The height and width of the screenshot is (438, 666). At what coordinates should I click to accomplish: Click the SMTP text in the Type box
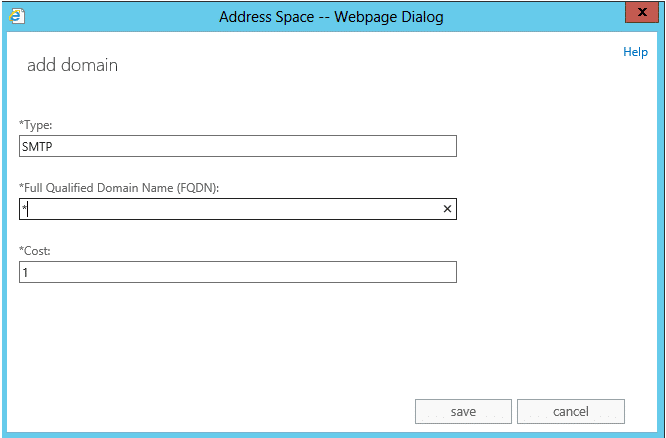(x=36, y=146)
